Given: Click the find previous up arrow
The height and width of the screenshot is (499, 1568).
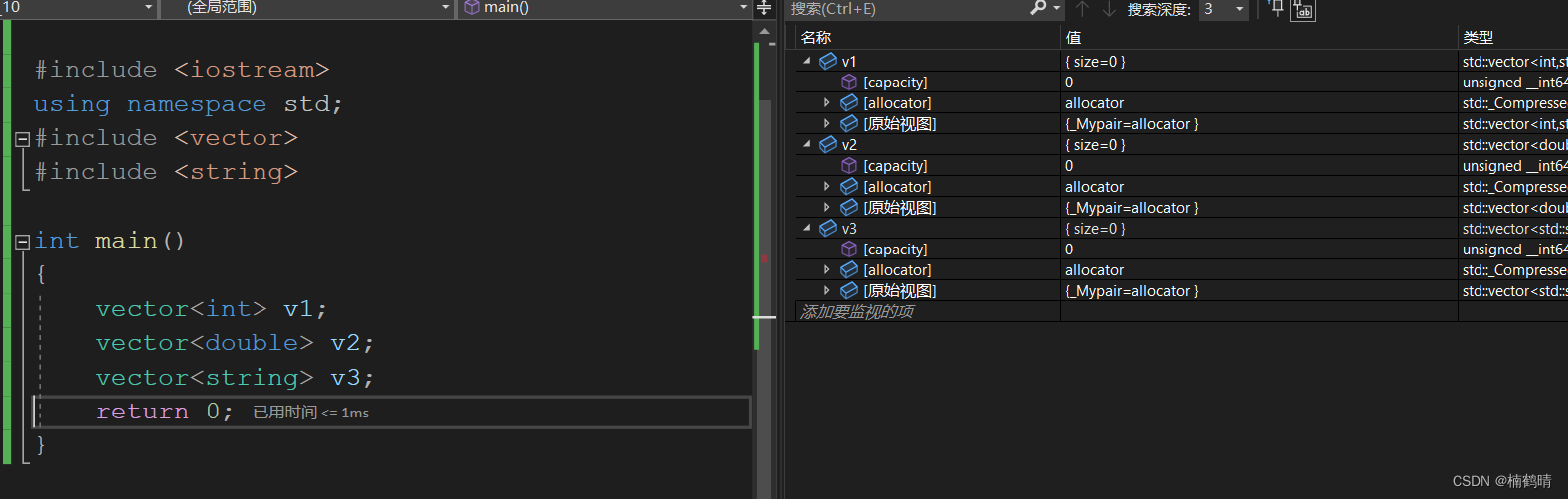Looking at the screenshot, I should (x=1083, y=9).
